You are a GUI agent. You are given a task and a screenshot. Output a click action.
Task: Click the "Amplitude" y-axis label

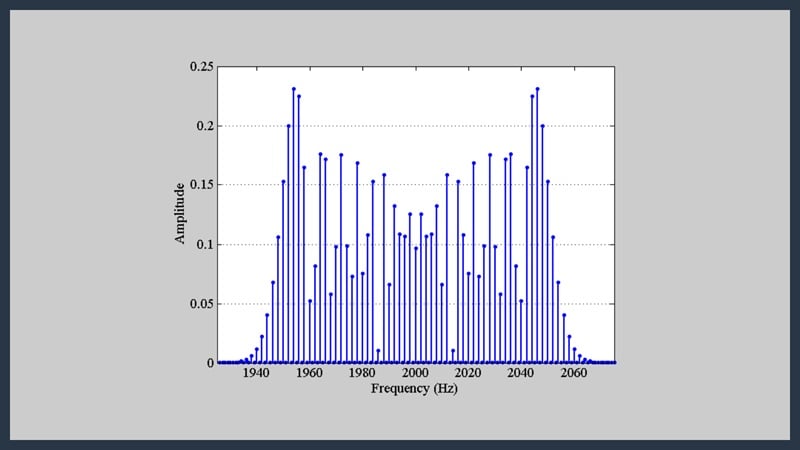pos(180,213)
